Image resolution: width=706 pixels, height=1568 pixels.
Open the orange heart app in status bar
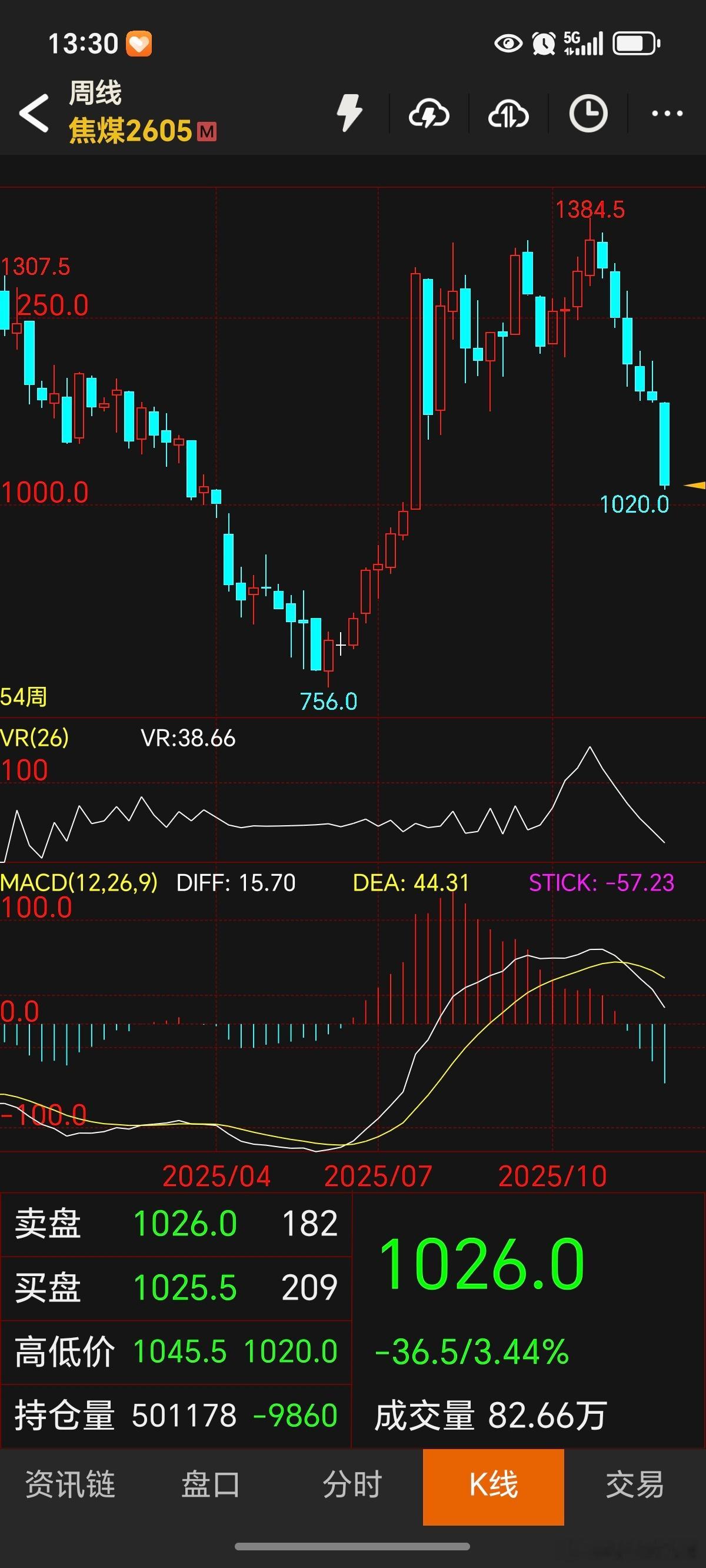coord(139,44)
